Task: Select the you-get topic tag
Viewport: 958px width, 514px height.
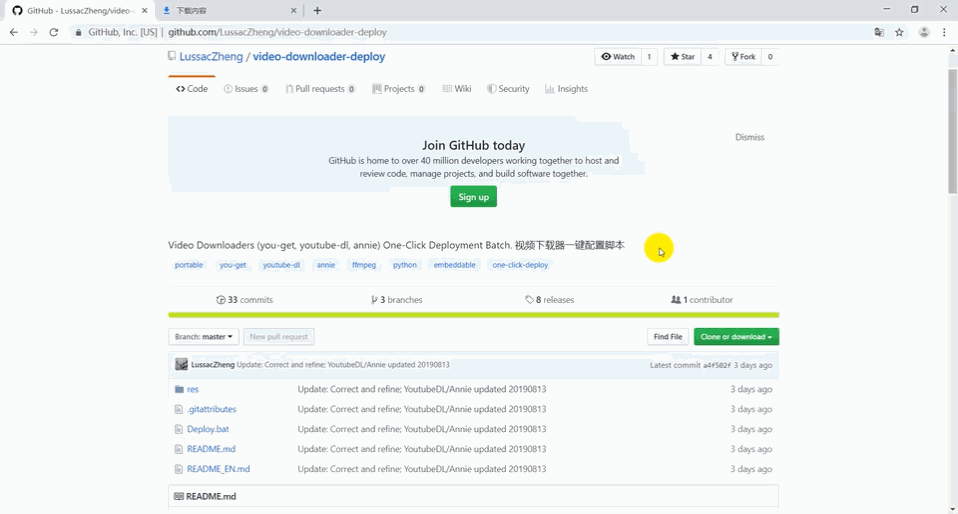Action: [x=233, y=265]
